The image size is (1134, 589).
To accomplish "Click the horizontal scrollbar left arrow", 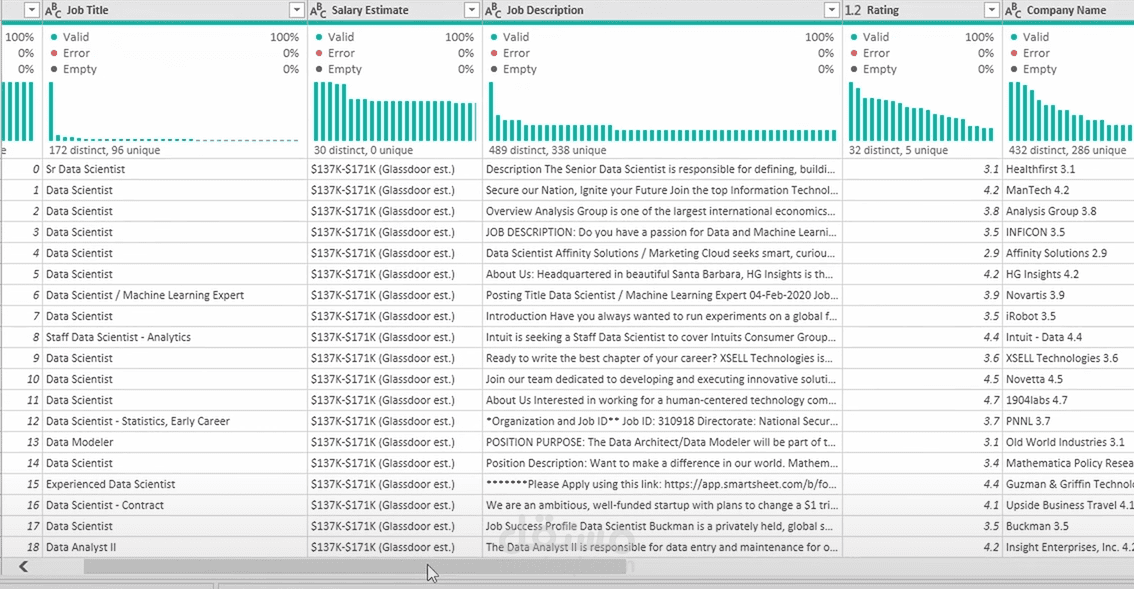I will [x=24, y=567].
